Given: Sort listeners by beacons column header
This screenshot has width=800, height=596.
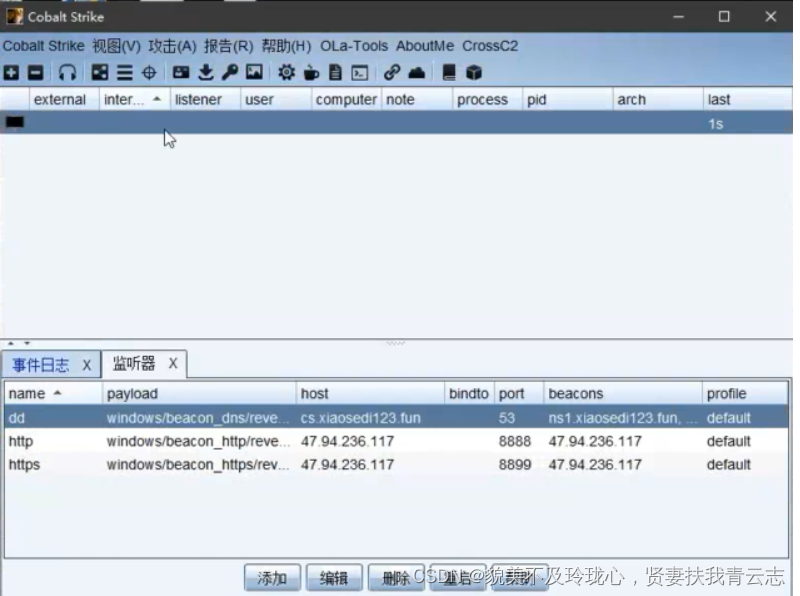Looking at the screenshot, I should point(623,393).
